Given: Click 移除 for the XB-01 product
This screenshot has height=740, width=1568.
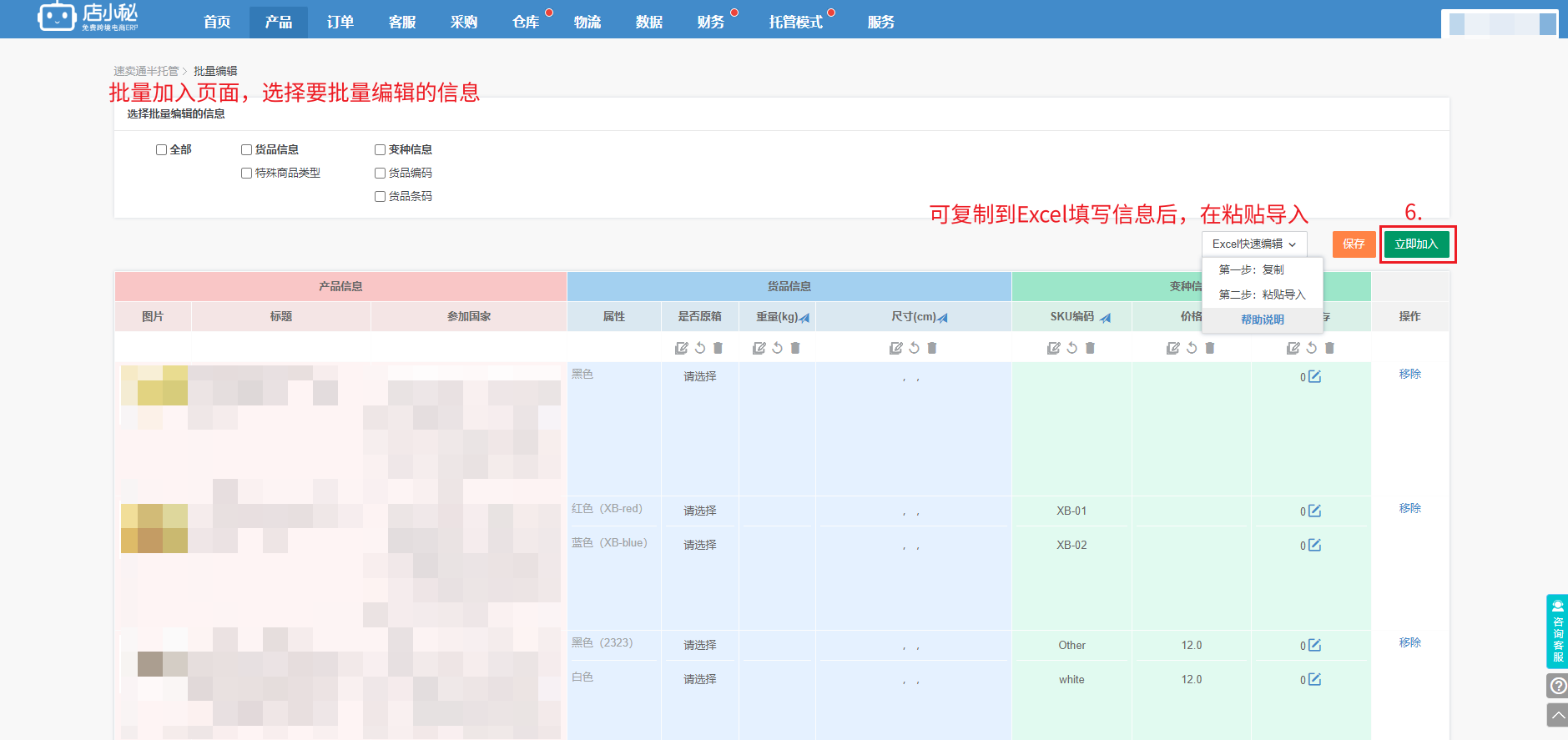Looking at the screenshot, I should pos(1410,508).
